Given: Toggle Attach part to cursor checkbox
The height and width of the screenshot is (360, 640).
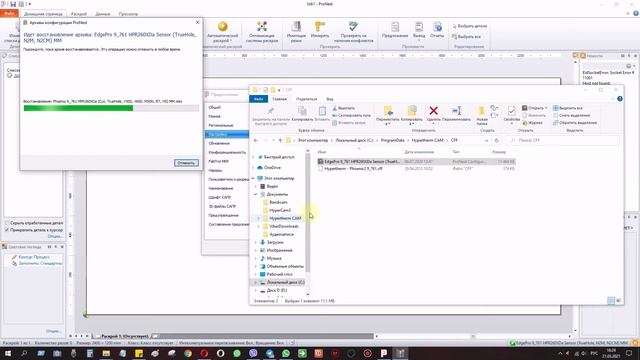Looking at the screenshot, I should coord(7,230).
